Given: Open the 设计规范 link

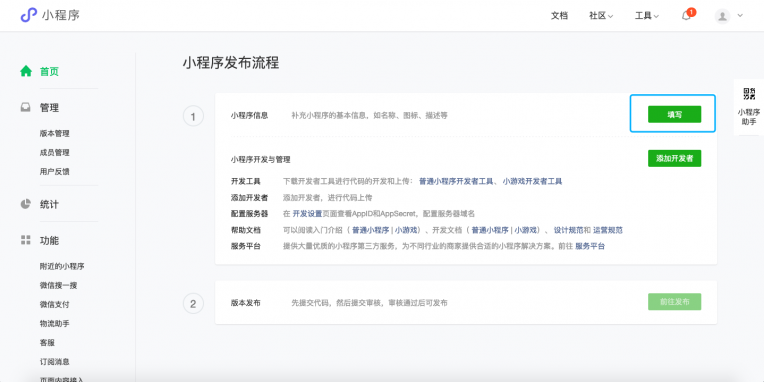Looking at the screenshot, I should point(569,230).
